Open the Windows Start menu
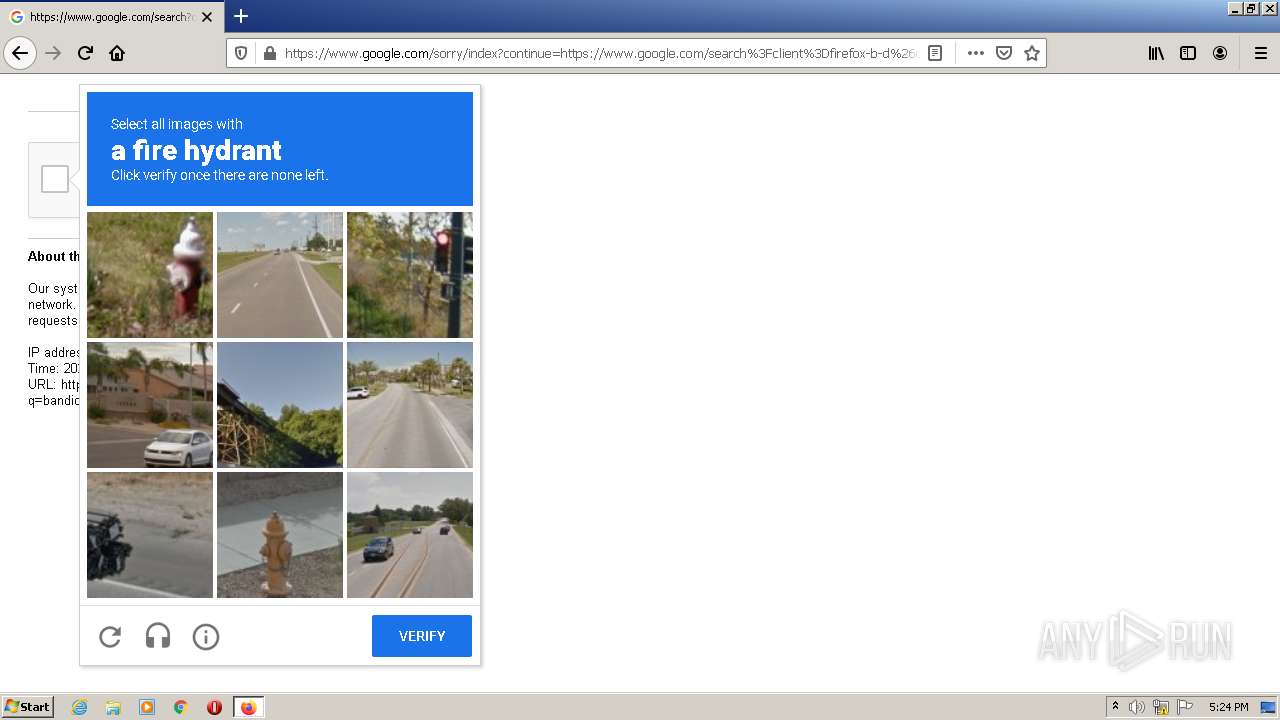1280x720 pixels. [28, 707]
